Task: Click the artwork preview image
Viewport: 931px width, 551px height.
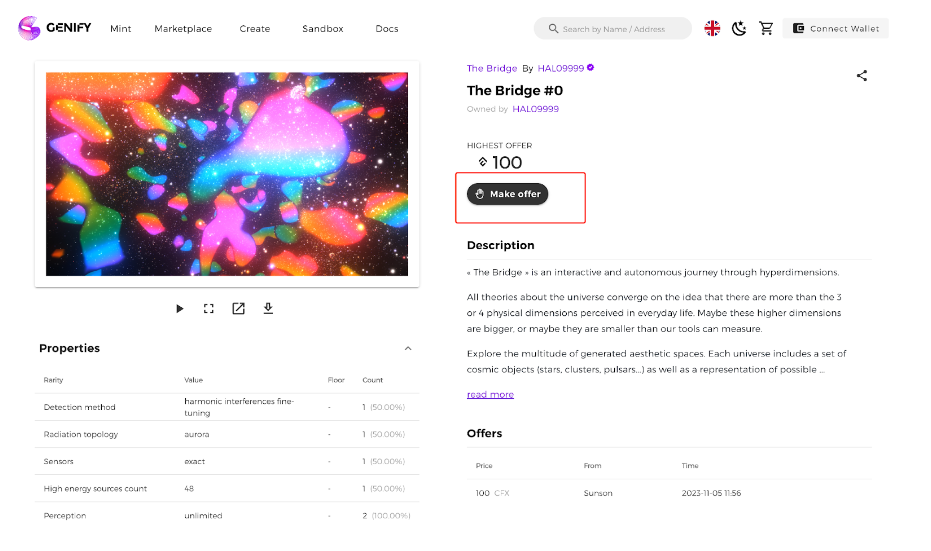Action: (227, 174)
